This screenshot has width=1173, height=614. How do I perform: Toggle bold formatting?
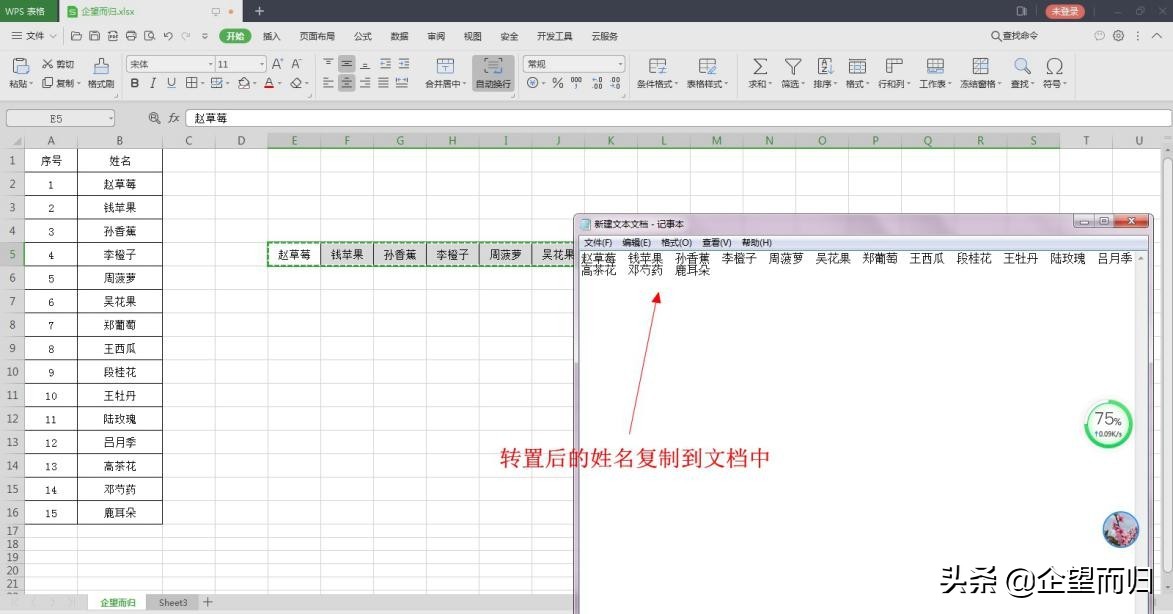coord(135,83)
